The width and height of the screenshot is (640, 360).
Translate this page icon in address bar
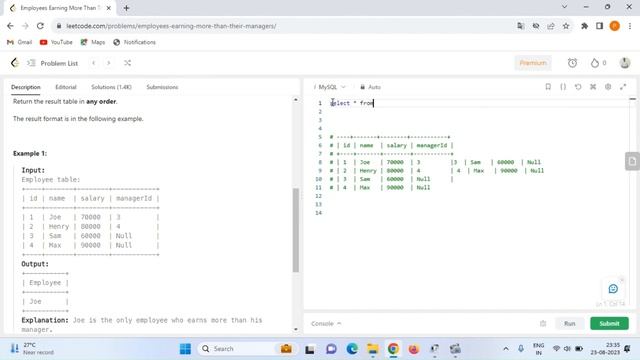pyautogui.click(x=520, y=26)
